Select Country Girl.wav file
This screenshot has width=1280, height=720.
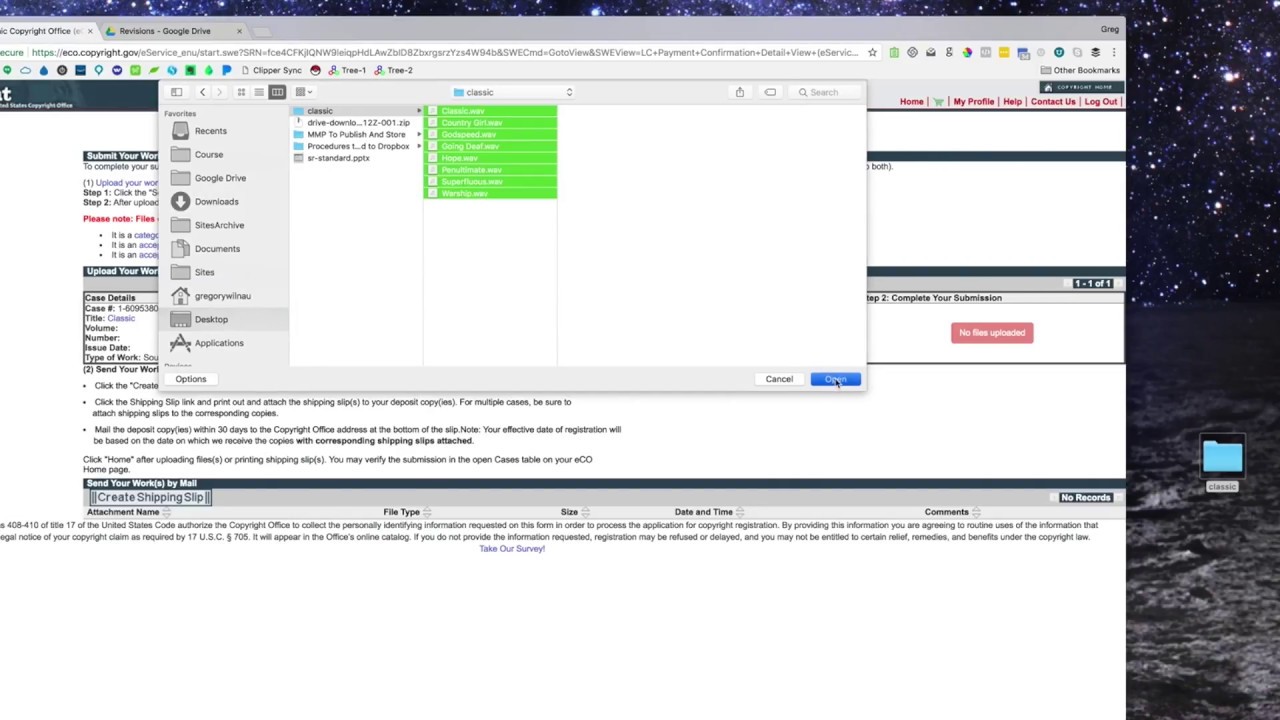coord(490,122)
